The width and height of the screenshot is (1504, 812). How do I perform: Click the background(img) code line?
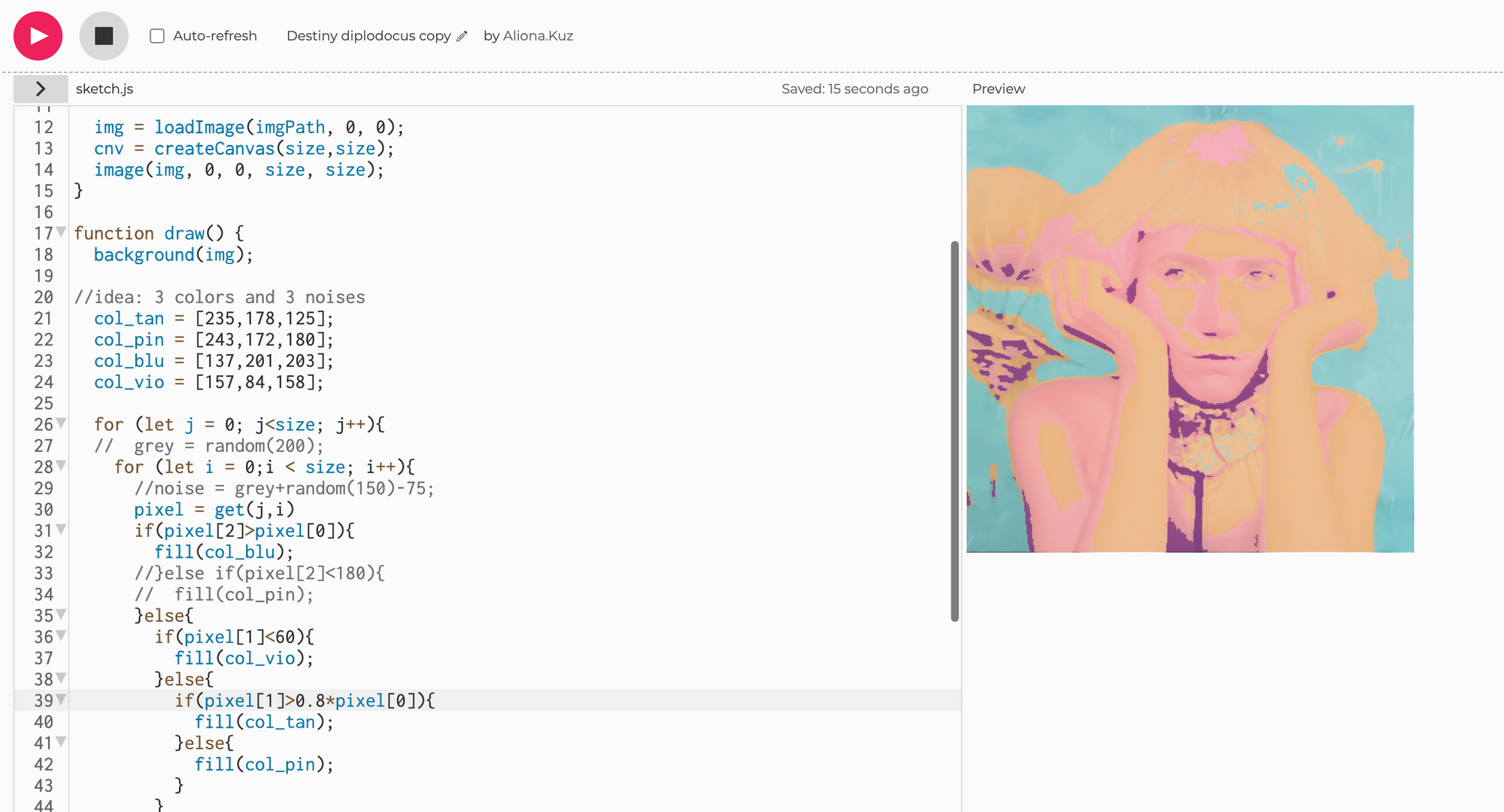tap(173, 255)
